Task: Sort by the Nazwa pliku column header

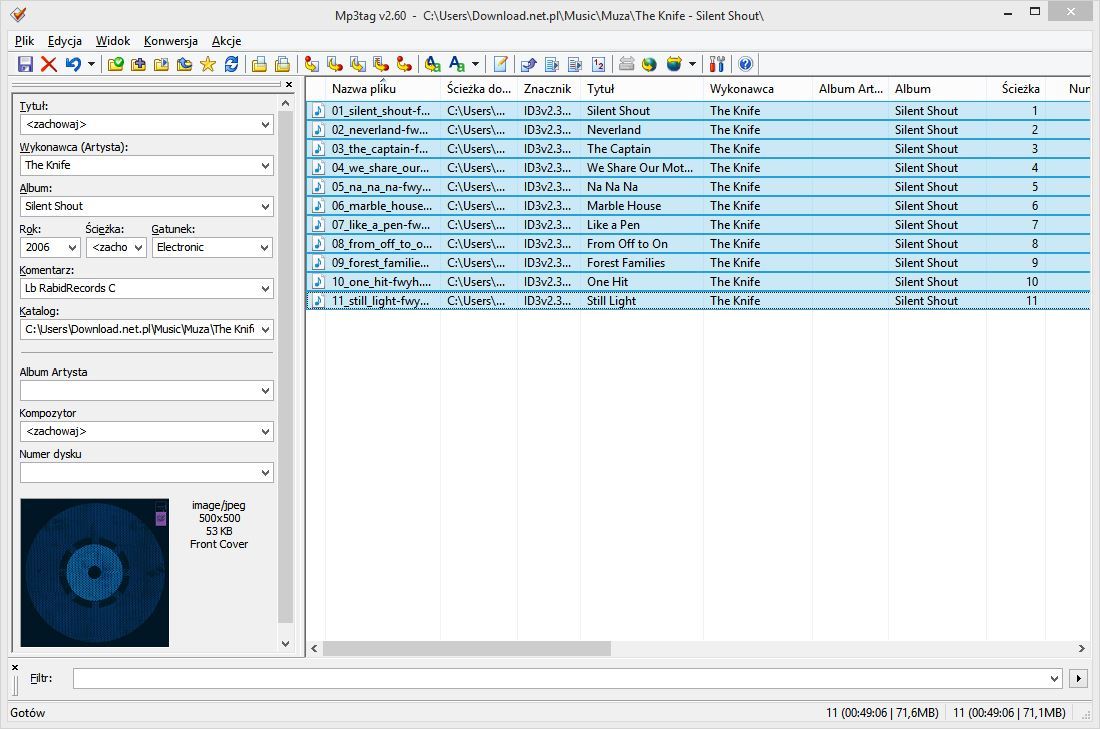Action: coord(383,89)
